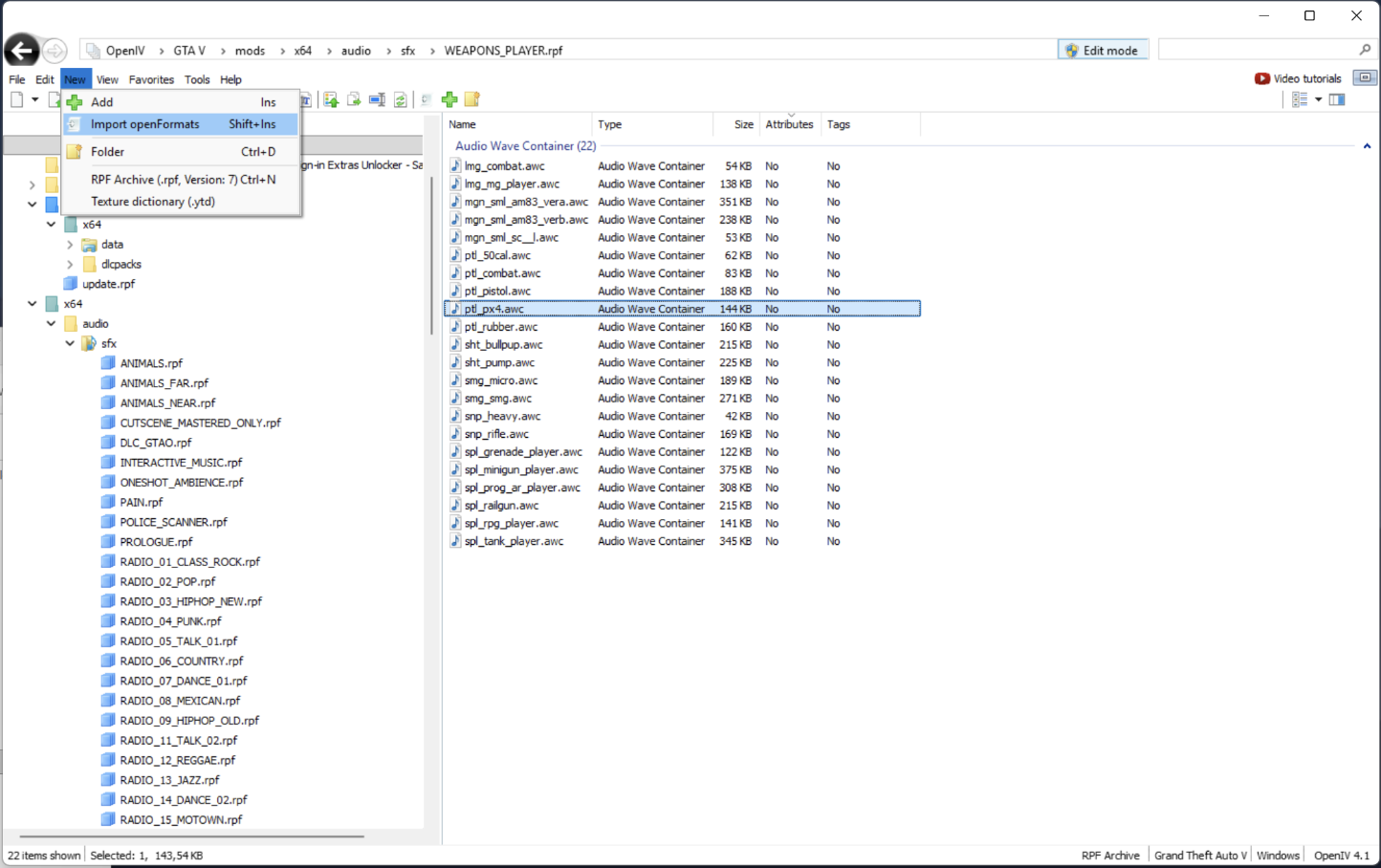This screenshot has width=1381, height=868.
Task: Toggle Edit mode on or off
Action: [1101, 51]
